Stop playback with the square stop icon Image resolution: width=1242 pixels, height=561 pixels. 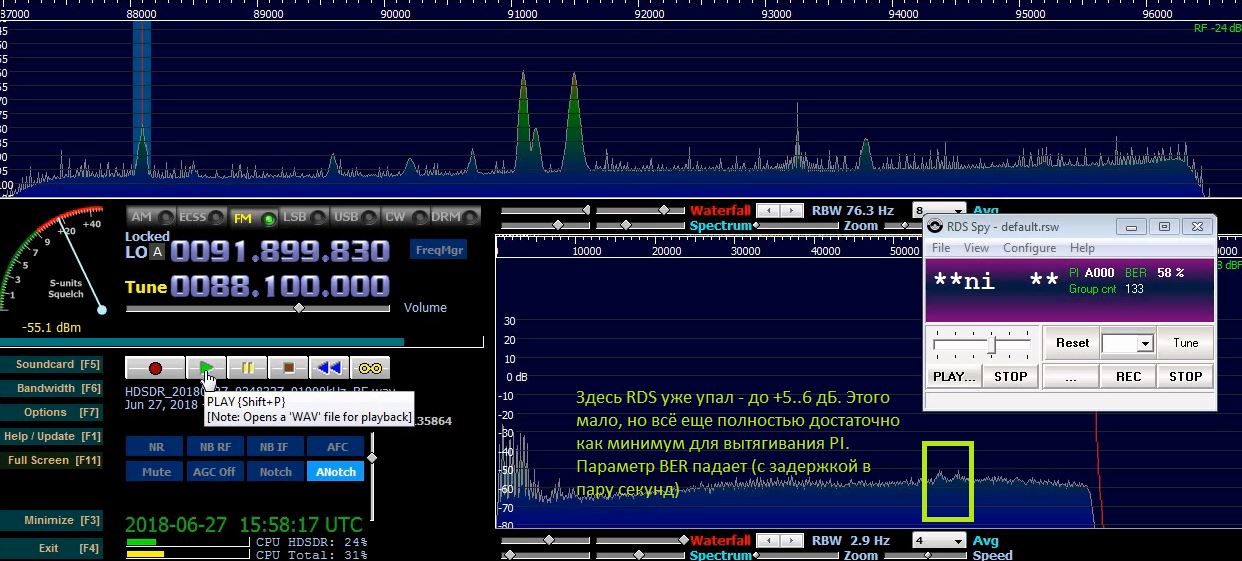[288, 368]
